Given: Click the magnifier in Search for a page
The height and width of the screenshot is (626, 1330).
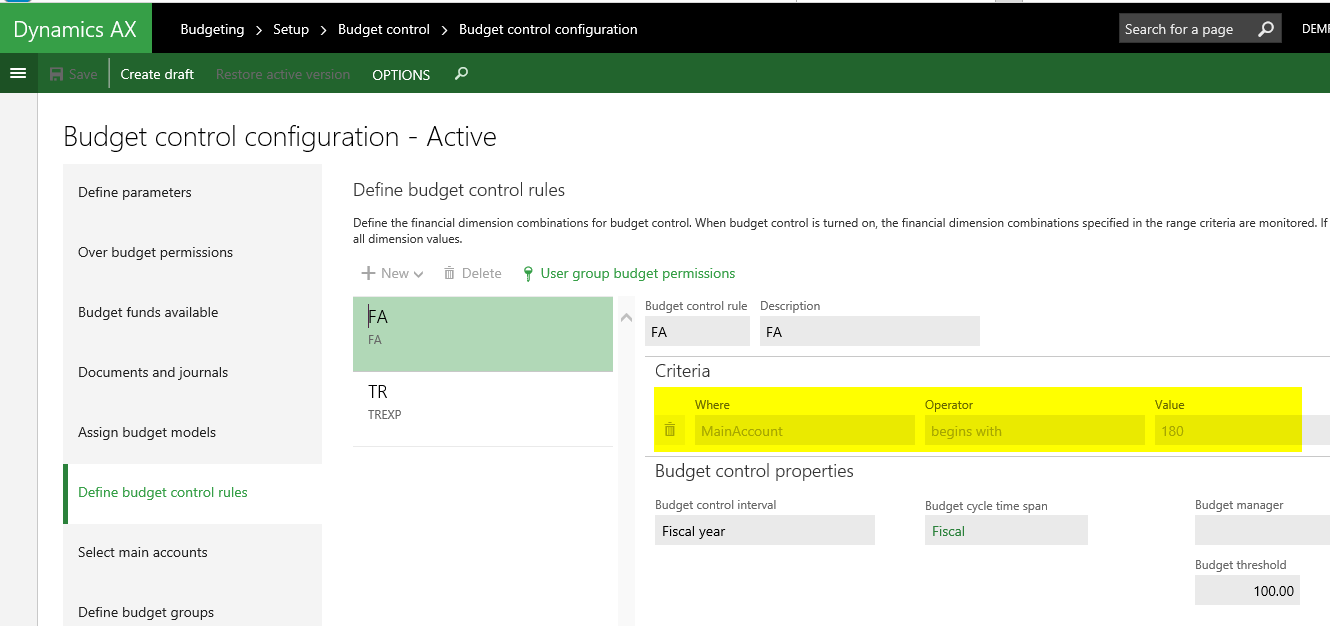Looking at the screenshot, I should 1266,29.
